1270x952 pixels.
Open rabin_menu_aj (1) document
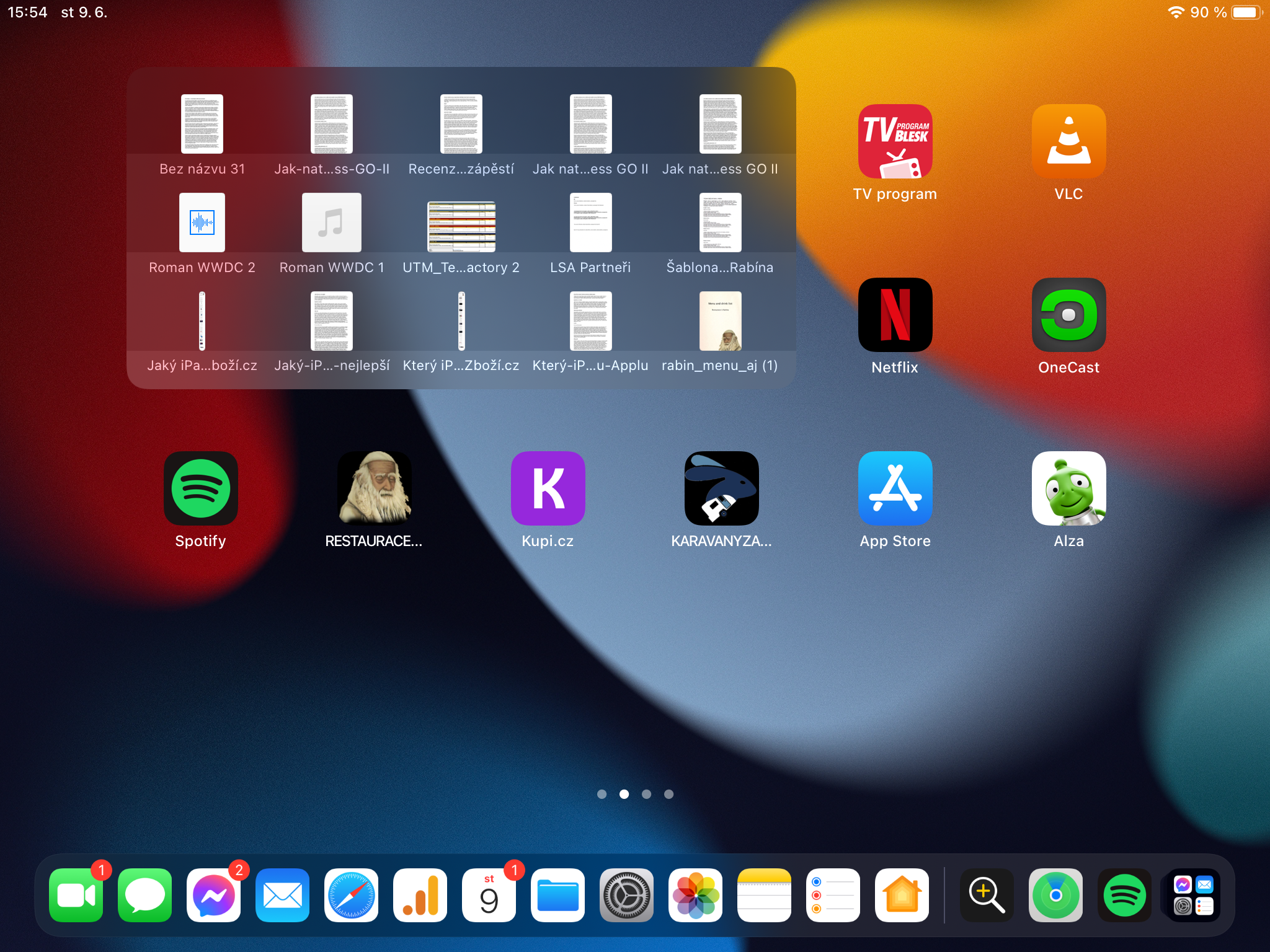click(x=720, y=321)
